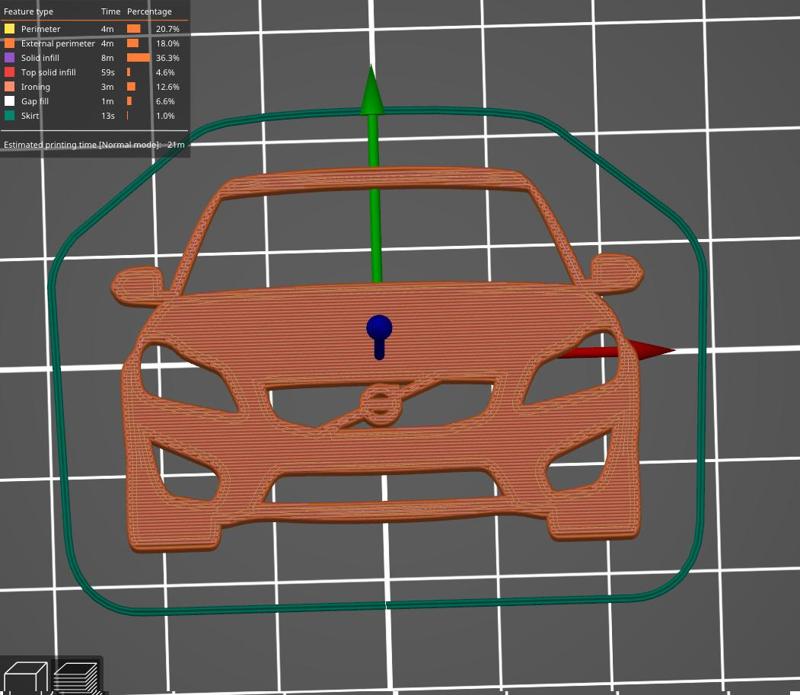The height and width of the screenshot is (695, 800).
Task: Toggle visibility of the Skirt label
Action: tap(30, 115)
